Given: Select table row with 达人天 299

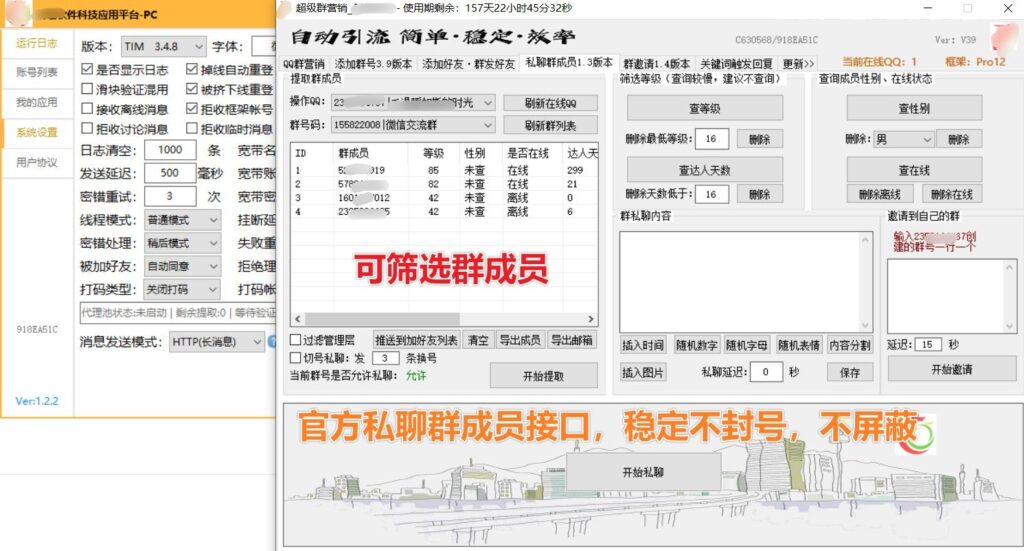Looking at the screenshot, I should click(444, 170).
